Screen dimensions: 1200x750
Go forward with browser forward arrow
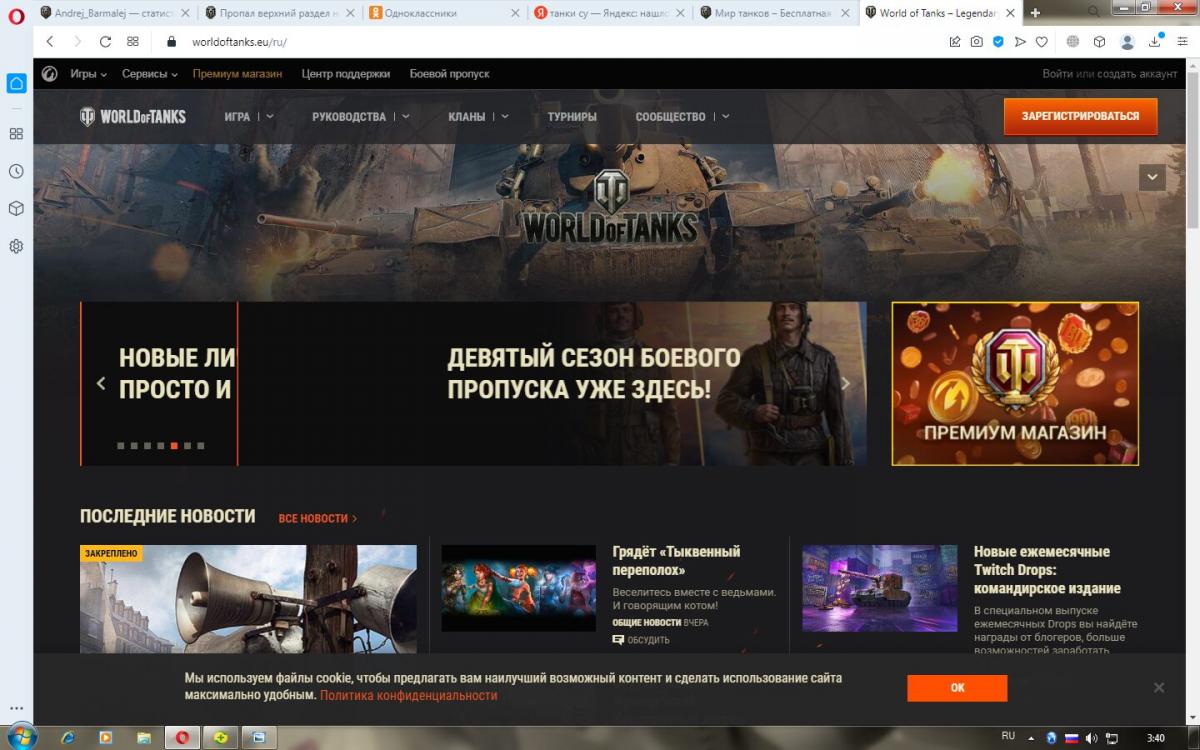point(77,42)
